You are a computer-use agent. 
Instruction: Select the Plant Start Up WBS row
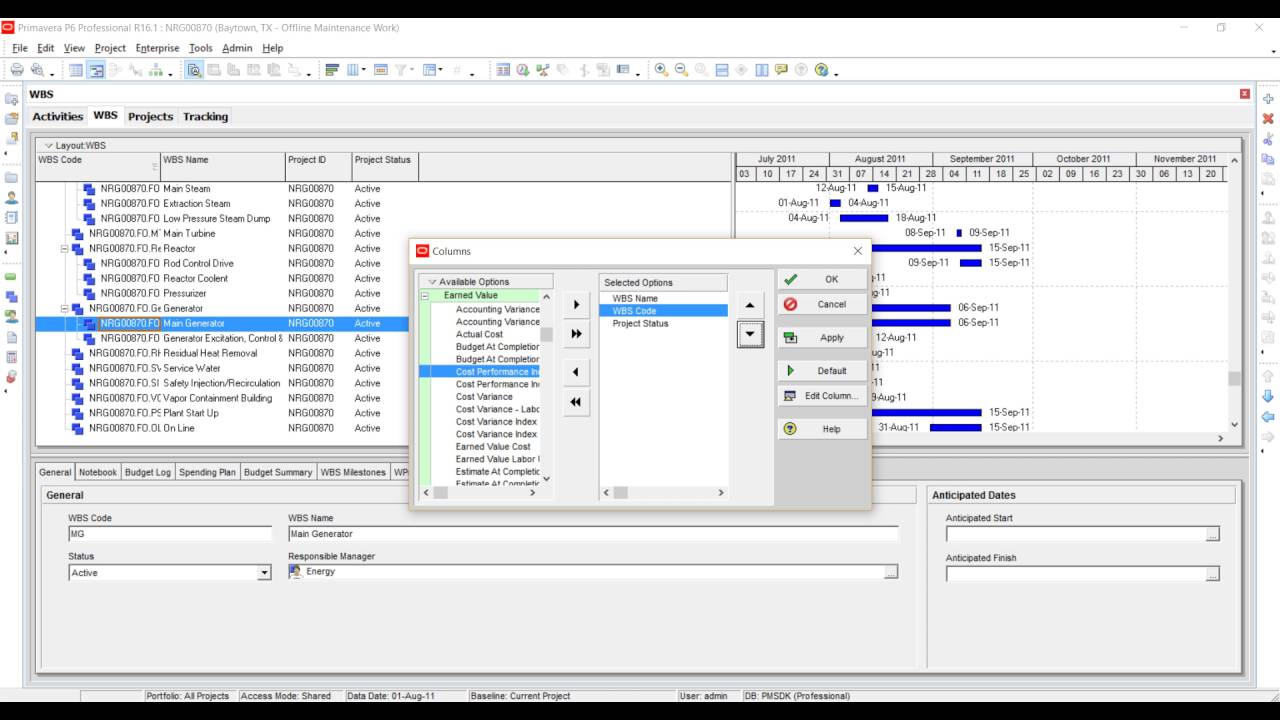coord(222,413)
